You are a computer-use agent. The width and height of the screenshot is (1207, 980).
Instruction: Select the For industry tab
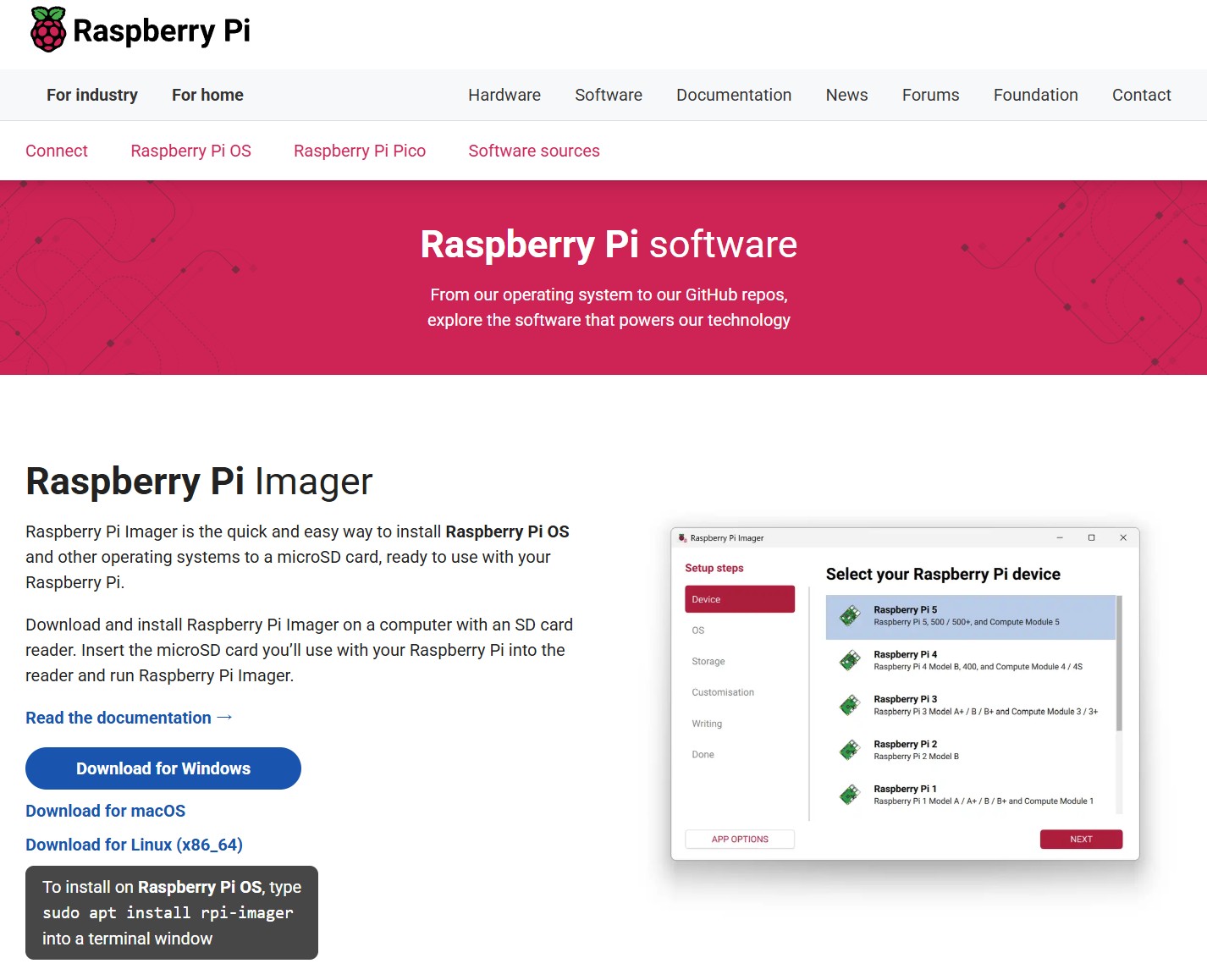click(x=92, y=95)
